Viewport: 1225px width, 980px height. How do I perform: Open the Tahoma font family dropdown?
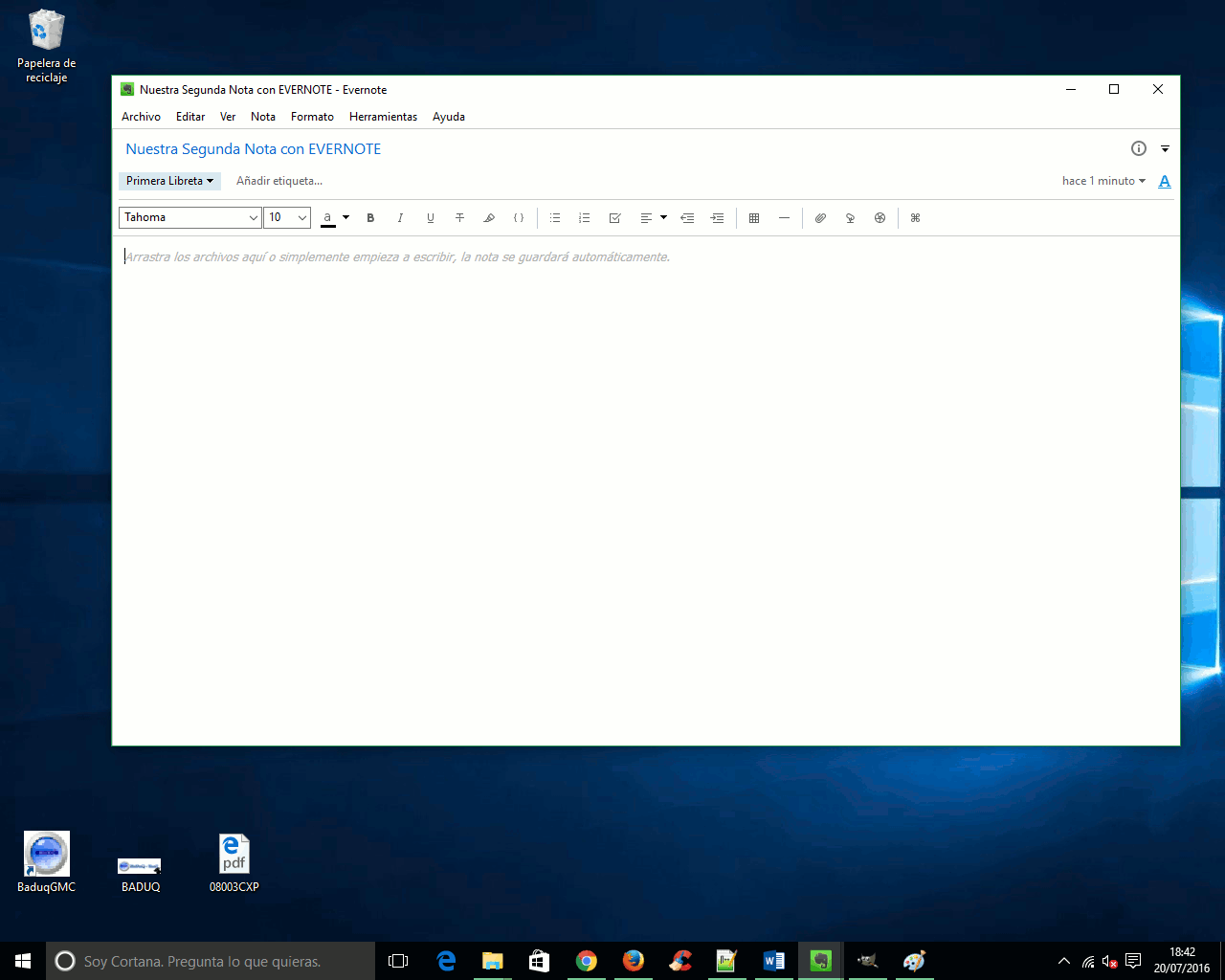pos(189,217)
